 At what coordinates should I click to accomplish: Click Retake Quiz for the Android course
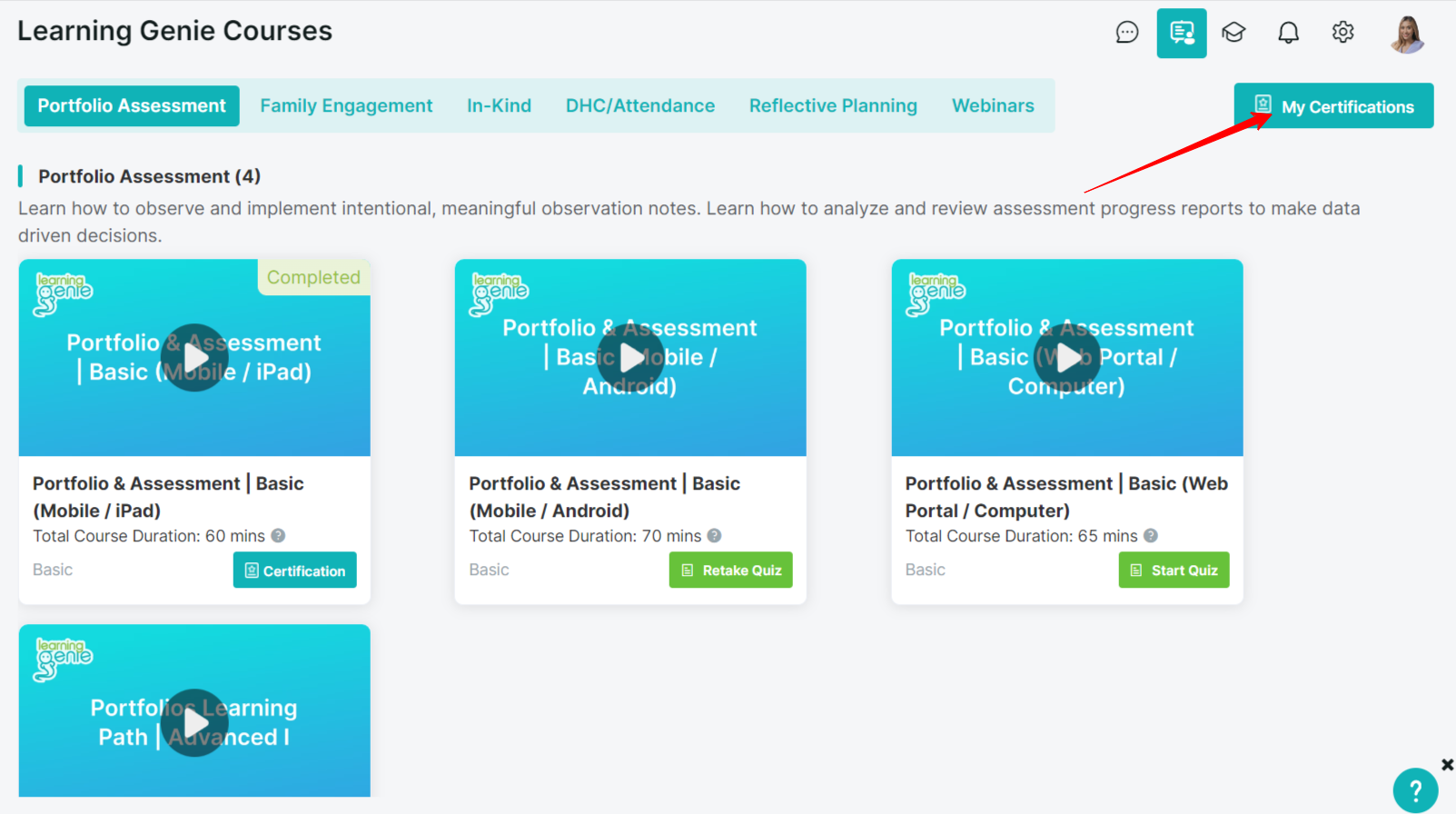coord(730,571)
